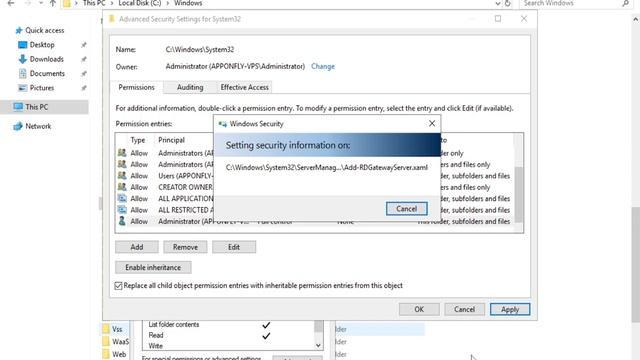Open the address bar history dropdown

tap(498, 3)
